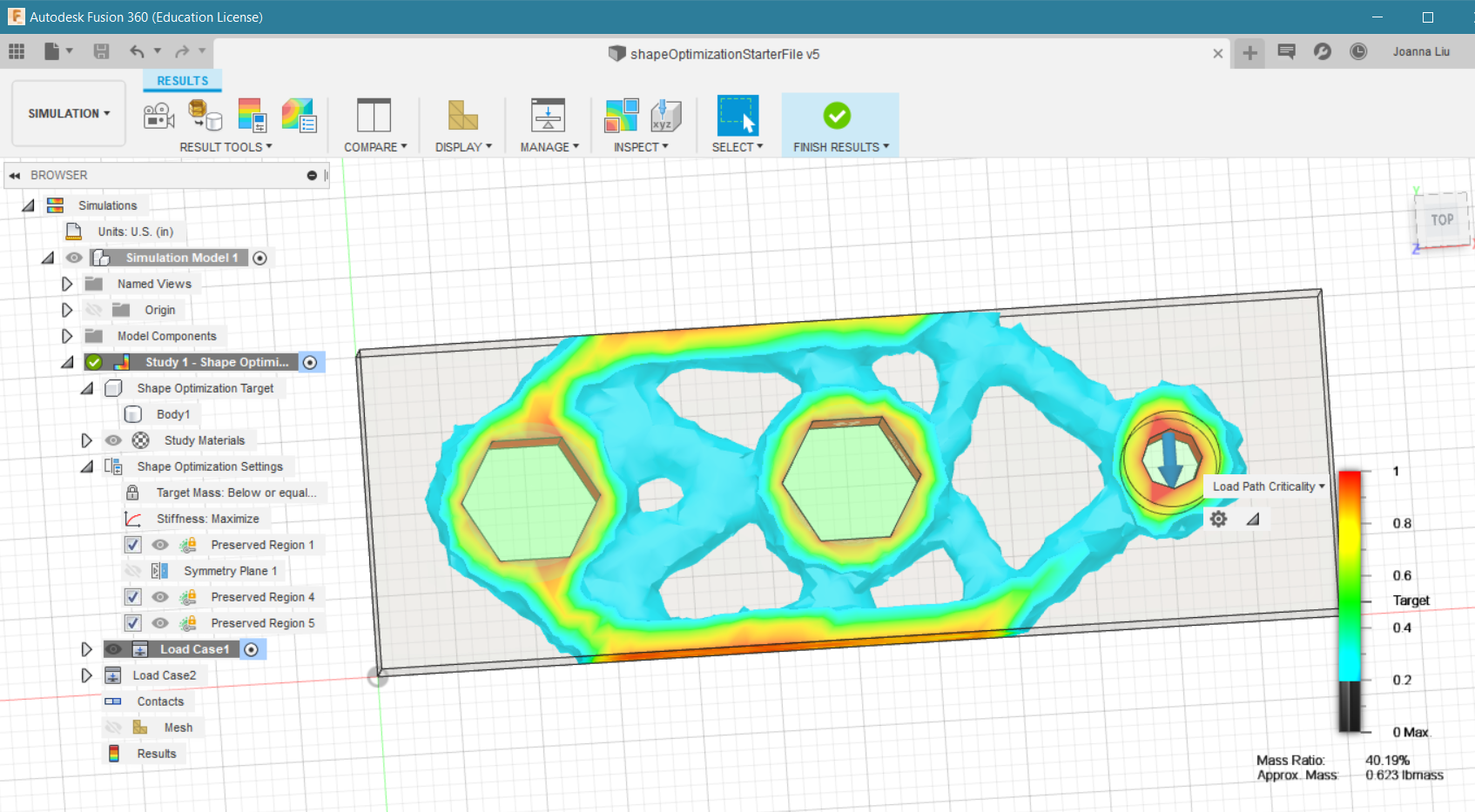Expand the Load Case2 node

86,675
